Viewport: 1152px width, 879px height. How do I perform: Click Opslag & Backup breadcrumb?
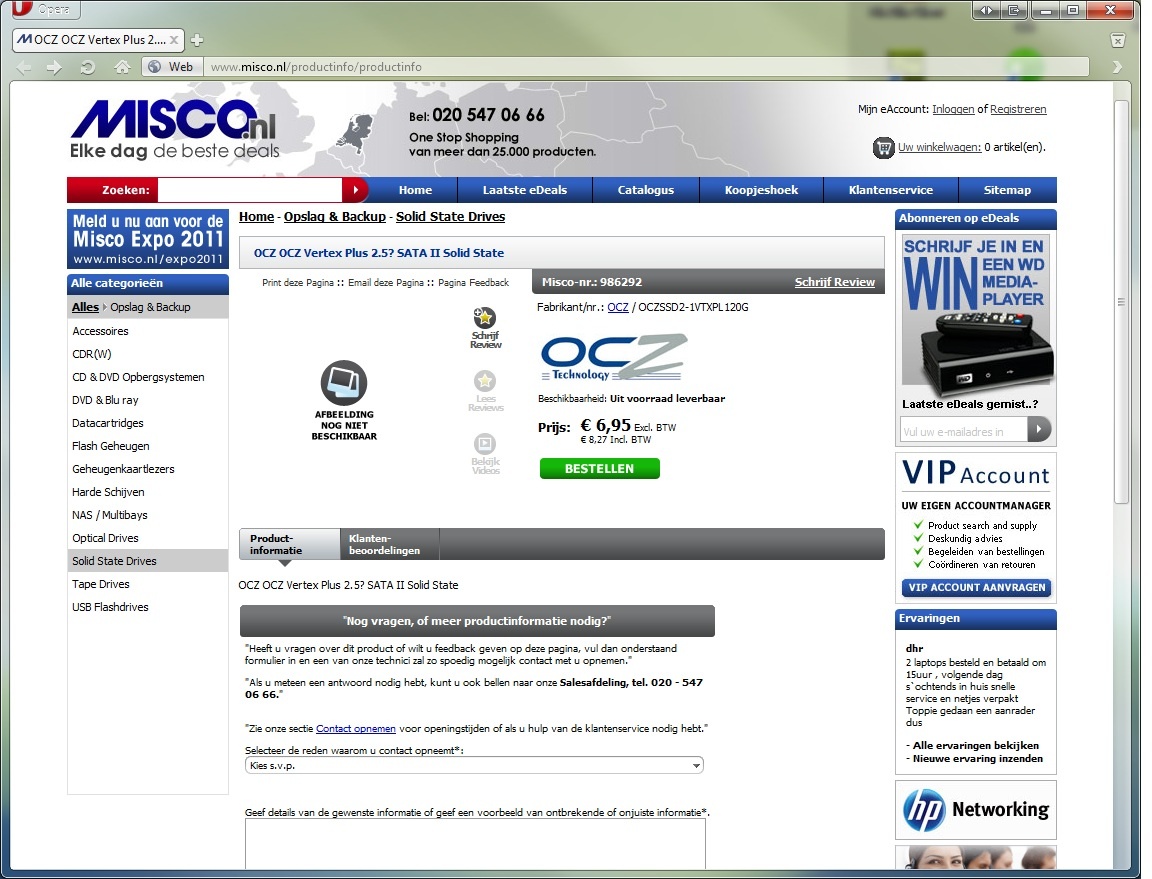click(335, 217)
